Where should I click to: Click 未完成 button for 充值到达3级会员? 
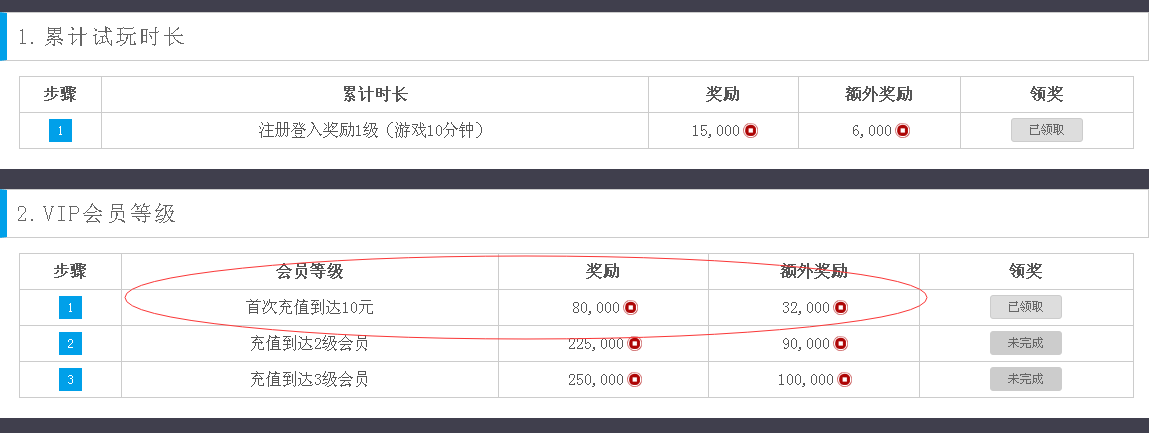1025,379
